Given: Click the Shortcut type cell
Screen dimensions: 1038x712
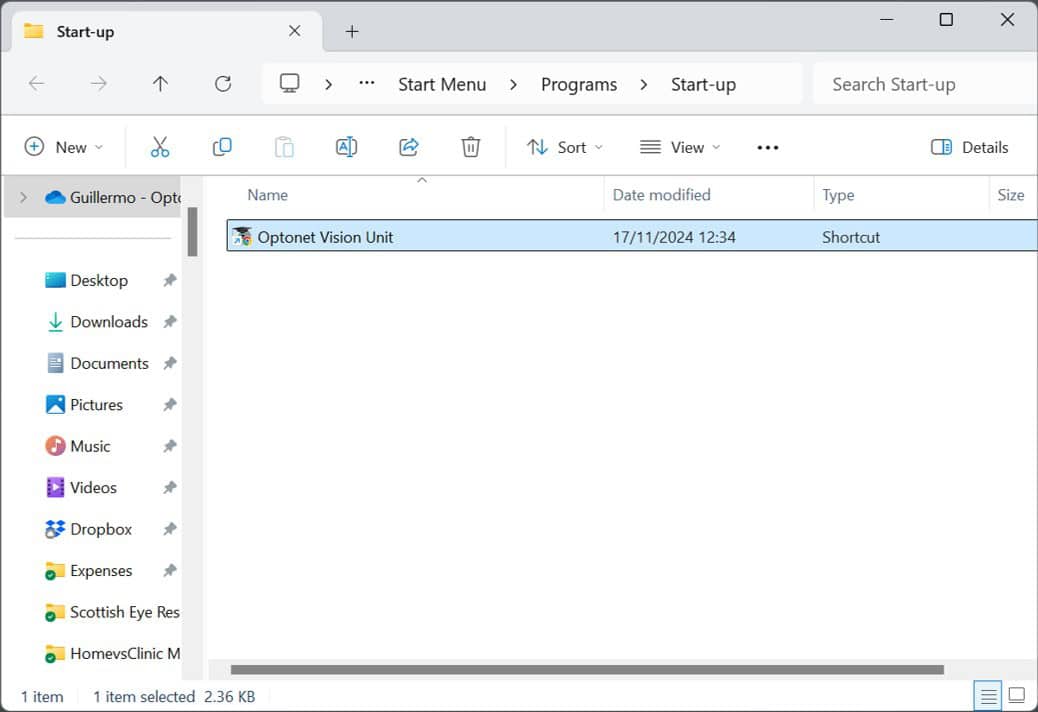Looking at the screenshot, I should (x=851, y=237).
